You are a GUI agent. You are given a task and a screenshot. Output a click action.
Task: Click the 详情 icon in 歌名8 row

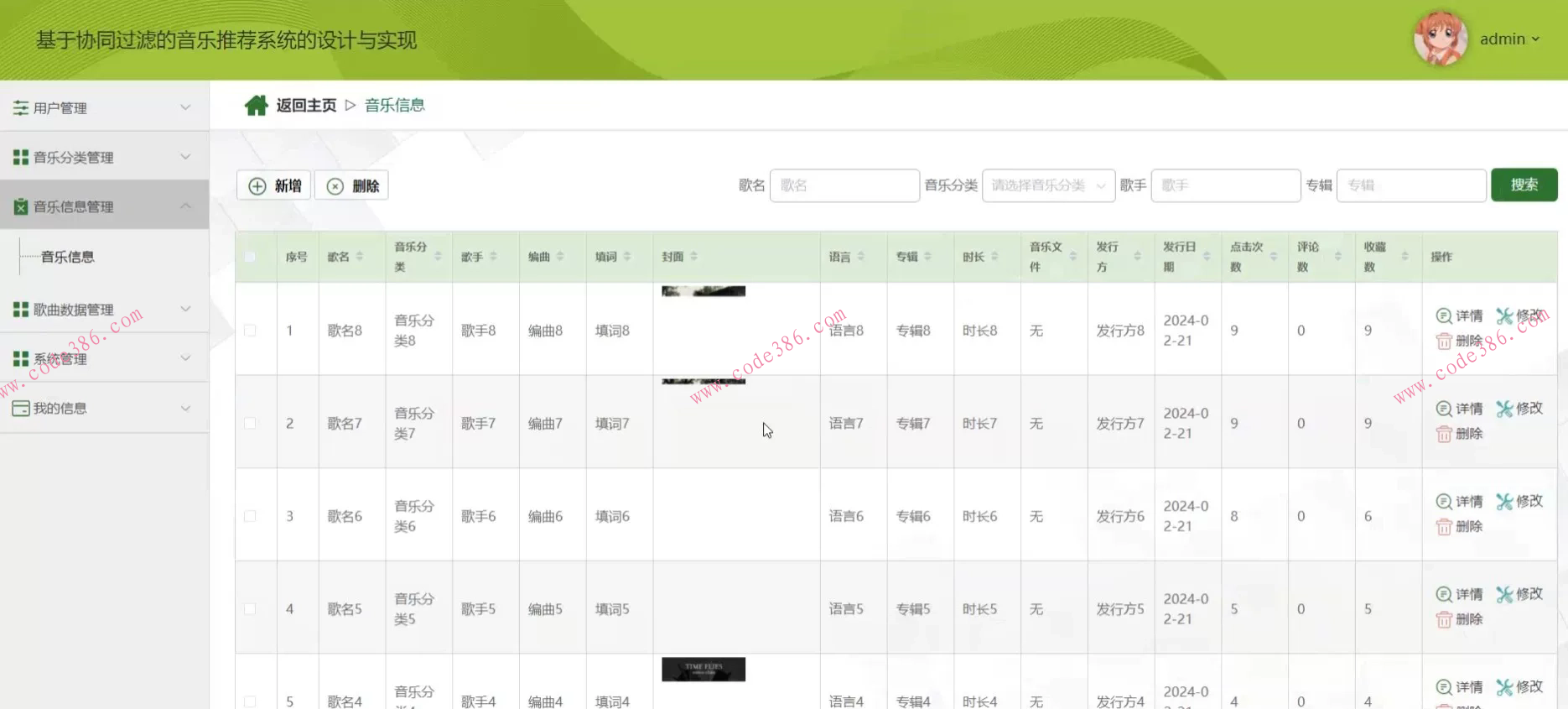pos(1444,315)
